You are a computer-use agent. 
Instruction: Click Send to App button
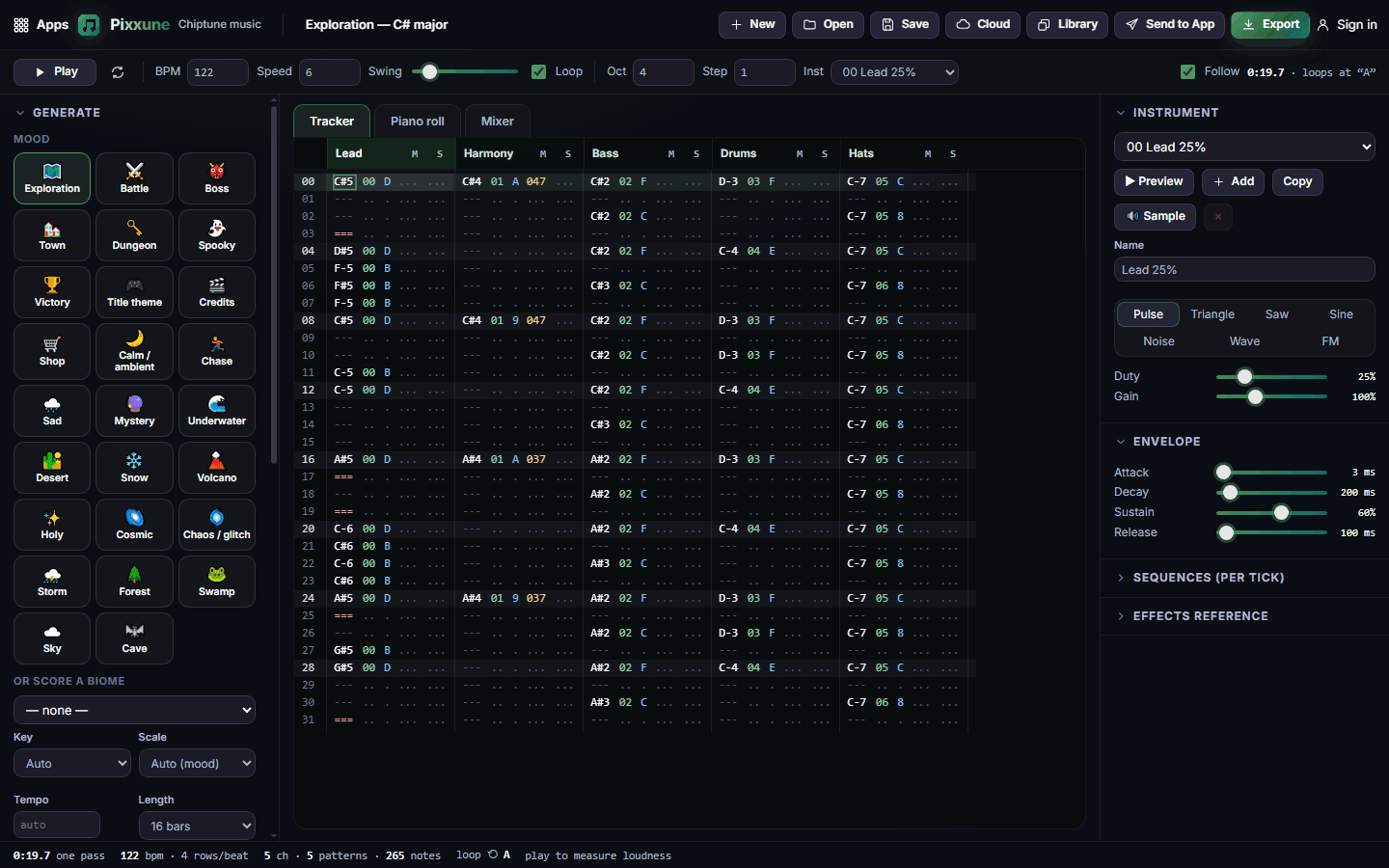click(x=1170, y=25)
